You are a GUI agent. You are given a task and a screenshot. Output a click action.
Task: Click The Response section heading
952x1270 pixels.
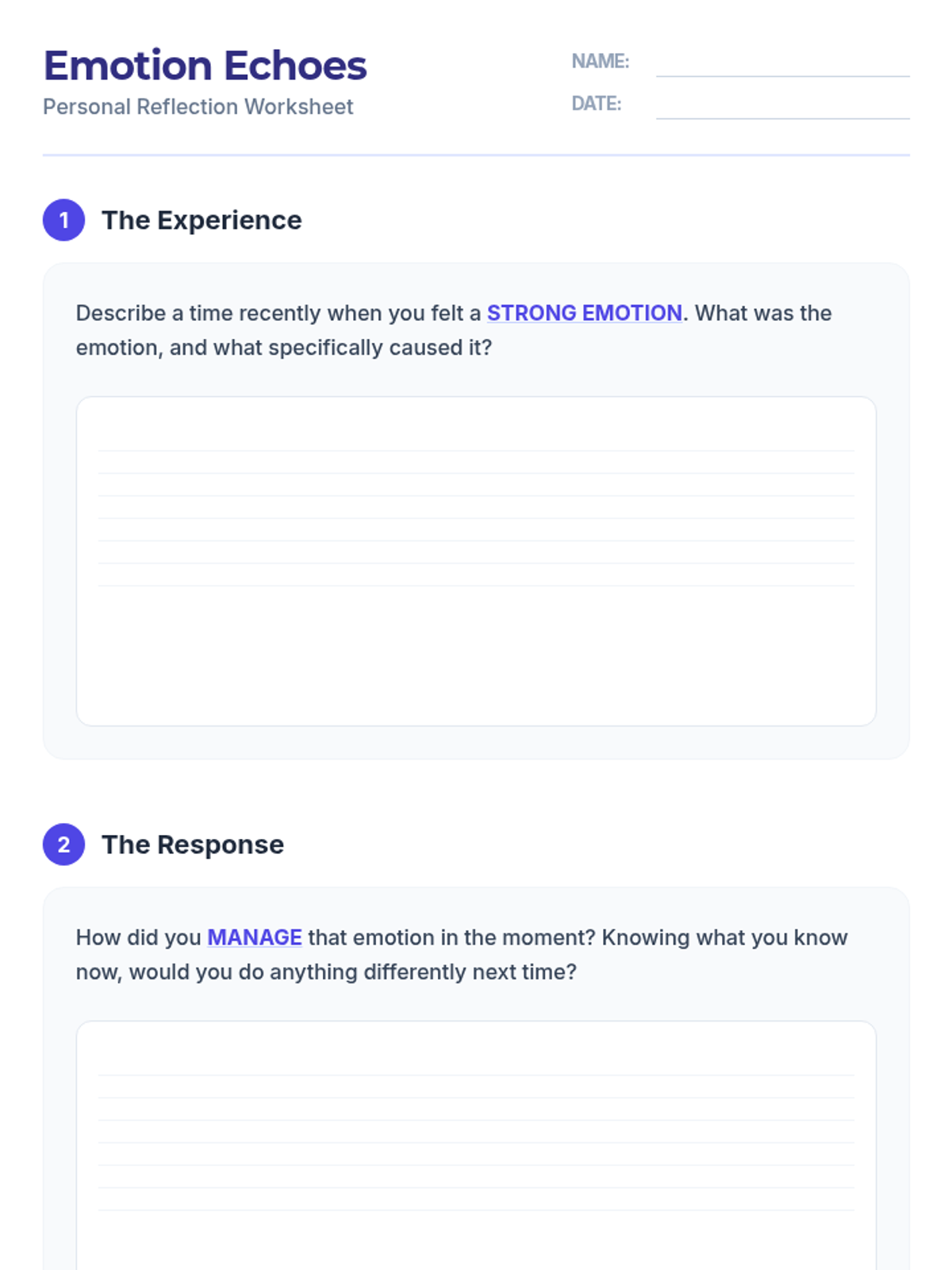pos(193,845)
